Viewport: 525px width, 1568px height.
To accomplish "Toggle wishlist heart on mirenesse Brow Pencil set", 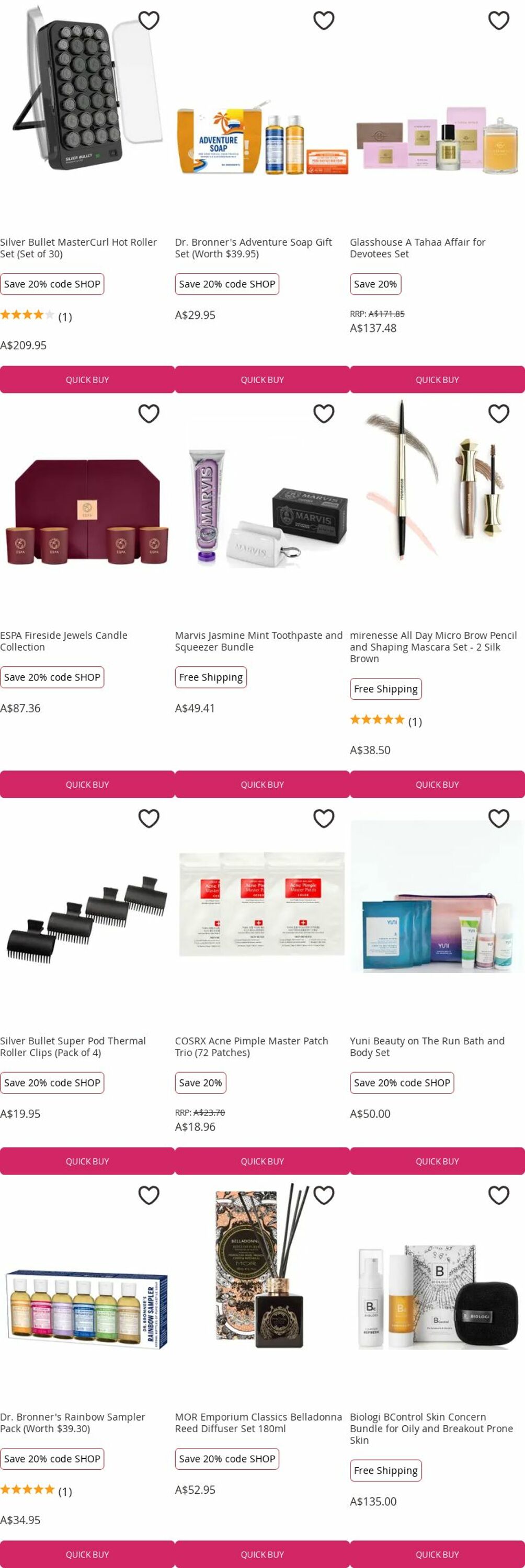I will [x=499, y=414].
